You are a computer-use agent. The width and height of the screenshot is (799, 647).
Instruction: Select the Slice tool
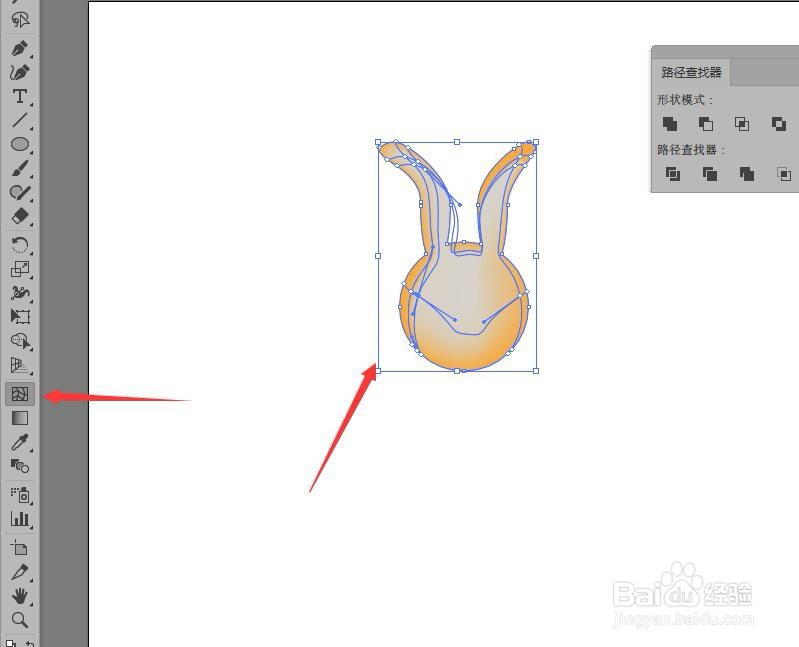[x=20, y=572]
